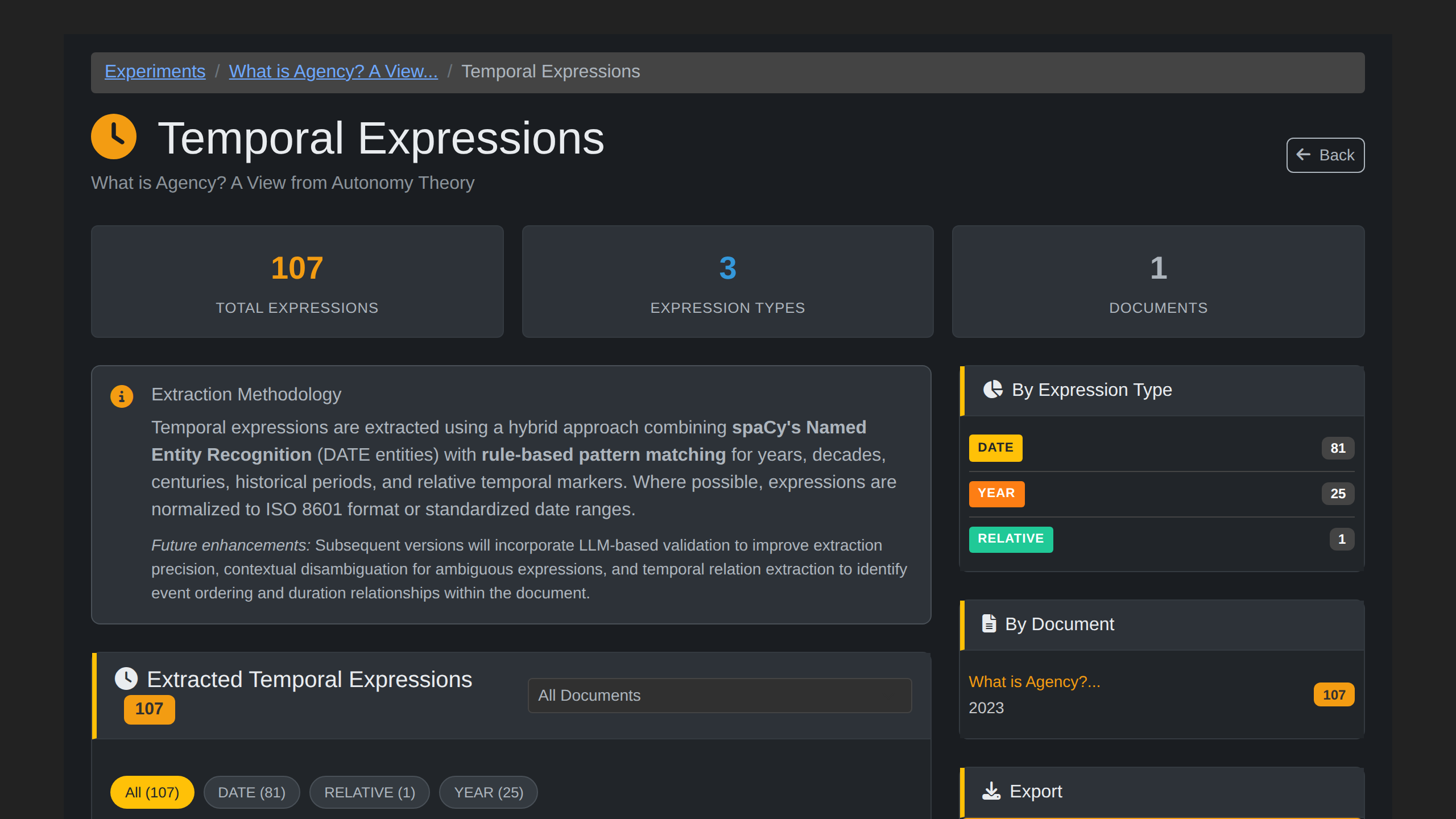Open the Experiments breadcrumb link
1456x819 pixels.
155,71
